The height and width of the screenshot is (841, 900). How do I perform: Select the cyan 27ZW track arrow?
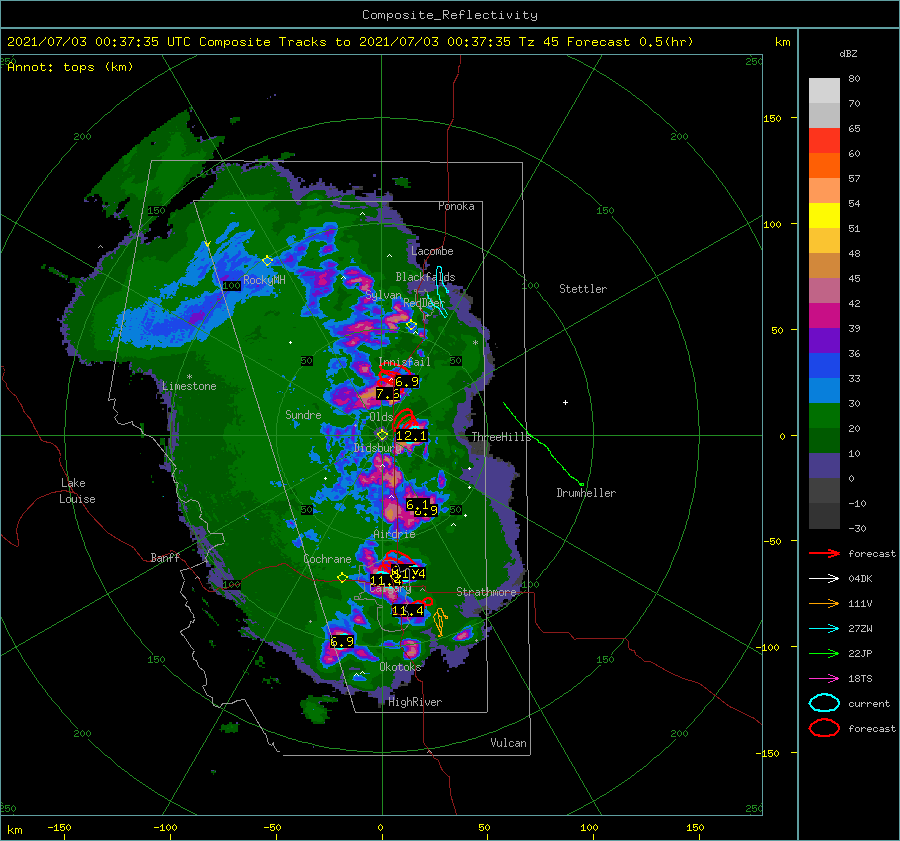(824, 629)
